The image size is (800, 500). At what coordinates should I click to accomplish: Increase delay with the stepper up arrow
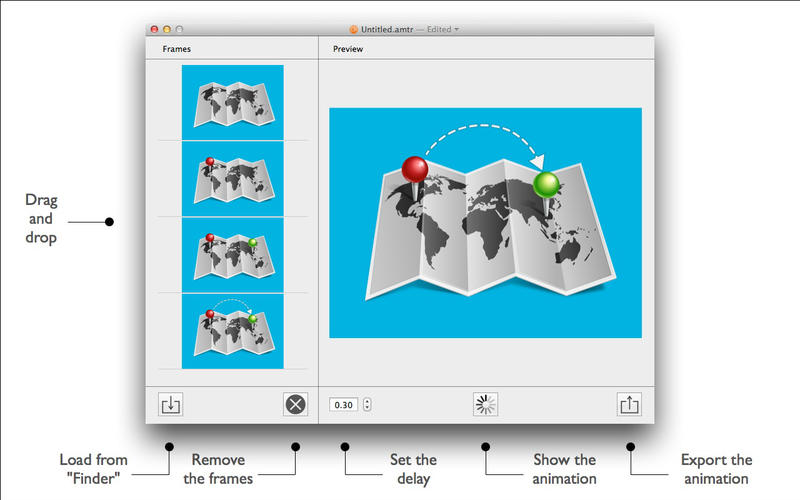367,401
